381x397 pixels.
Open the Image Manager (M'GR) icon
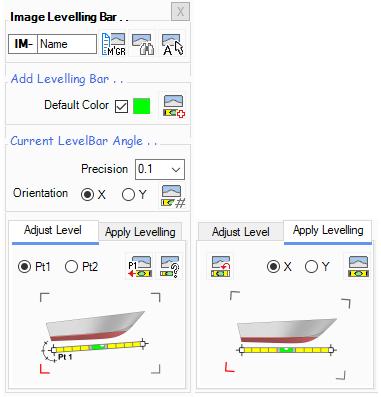(113, 44)
